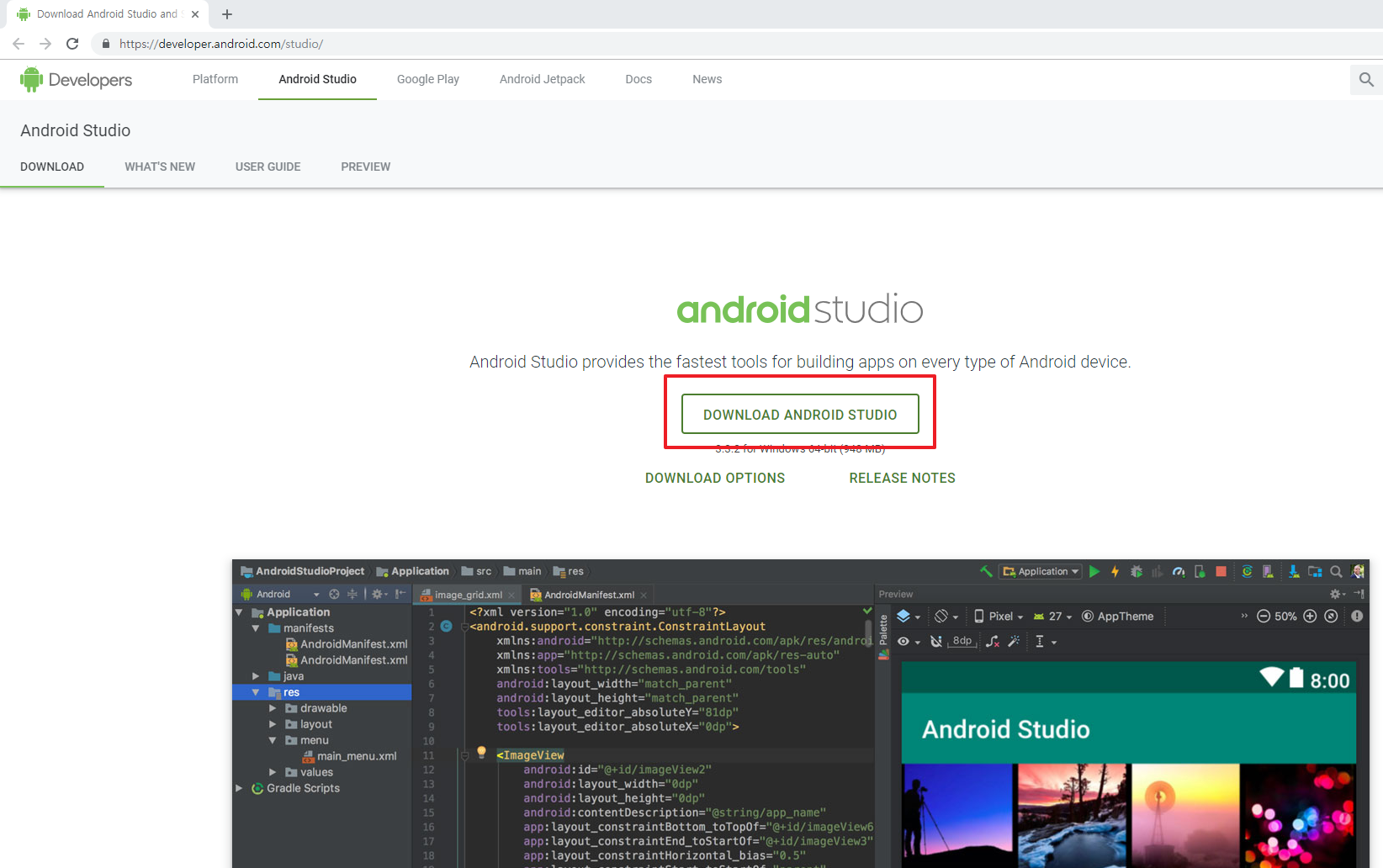The width and height of the screenshot is (1383, 868).
Task: Click the SDK Manager download icon
Action: tap(1294, 571)
